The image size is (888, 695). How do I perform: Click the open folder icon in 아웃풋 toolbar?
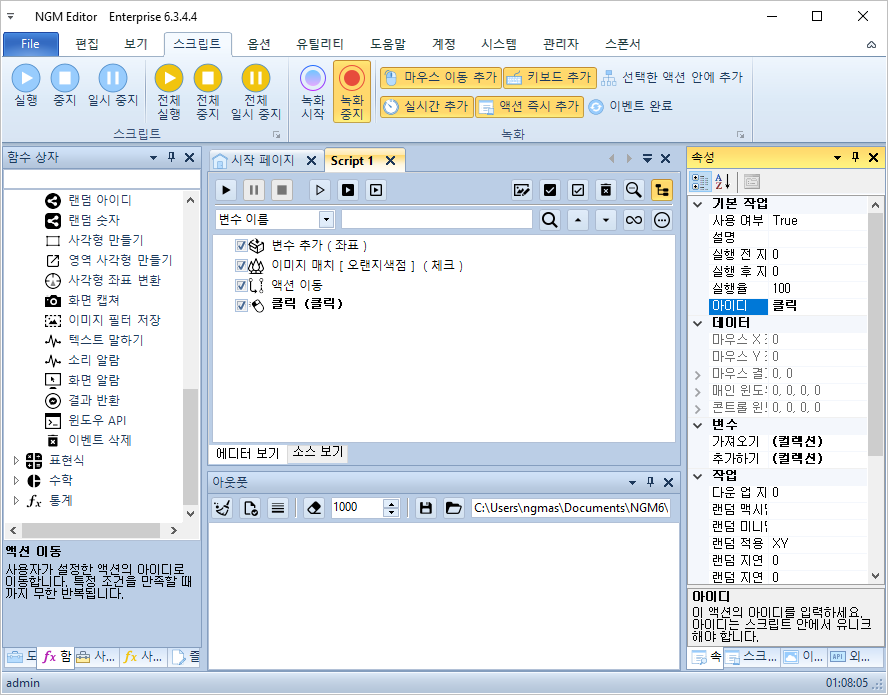[454, 508]
